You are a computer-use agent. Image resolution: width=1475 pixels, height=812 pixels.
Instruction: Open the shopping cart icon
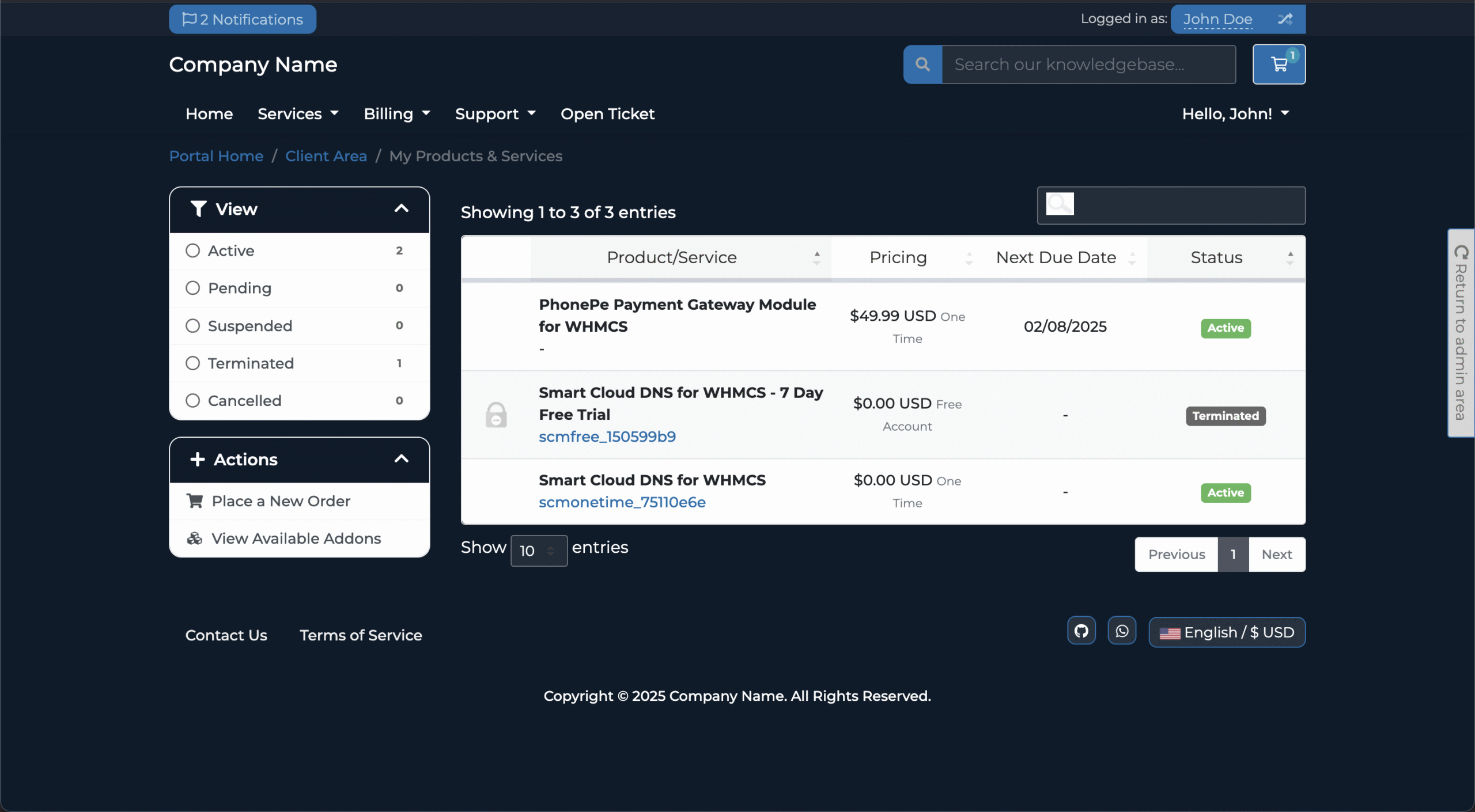click(x=1279, y=64)
